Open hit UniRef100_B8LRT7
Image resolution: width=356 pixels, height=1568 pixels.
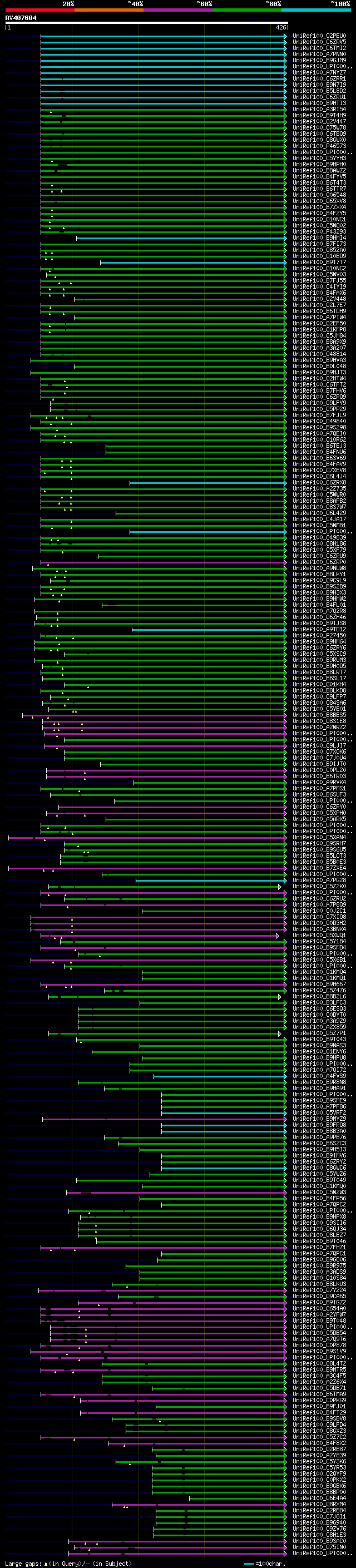pos(319,672)
